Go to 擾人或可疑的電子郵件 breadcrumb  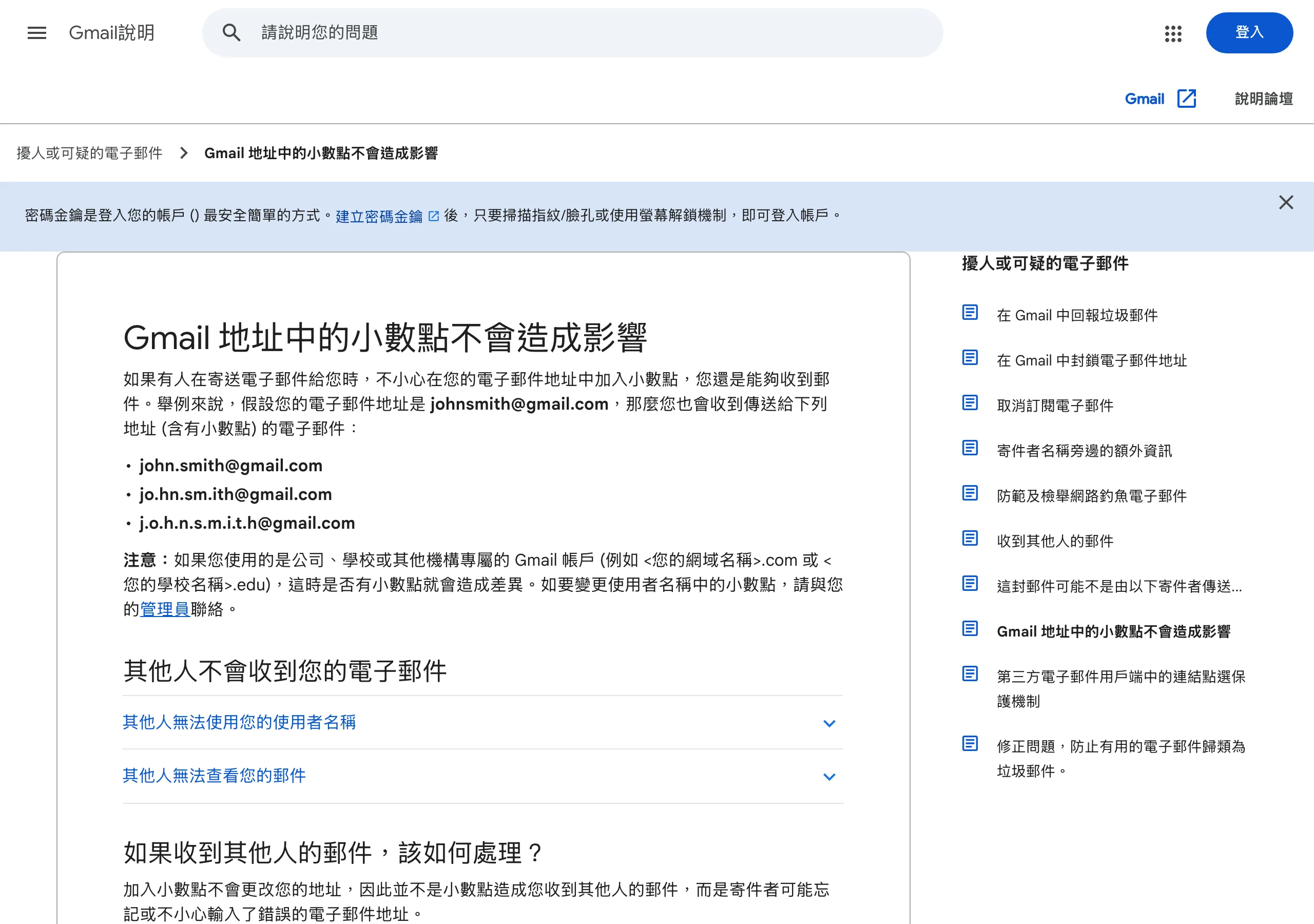coord(90,153)
